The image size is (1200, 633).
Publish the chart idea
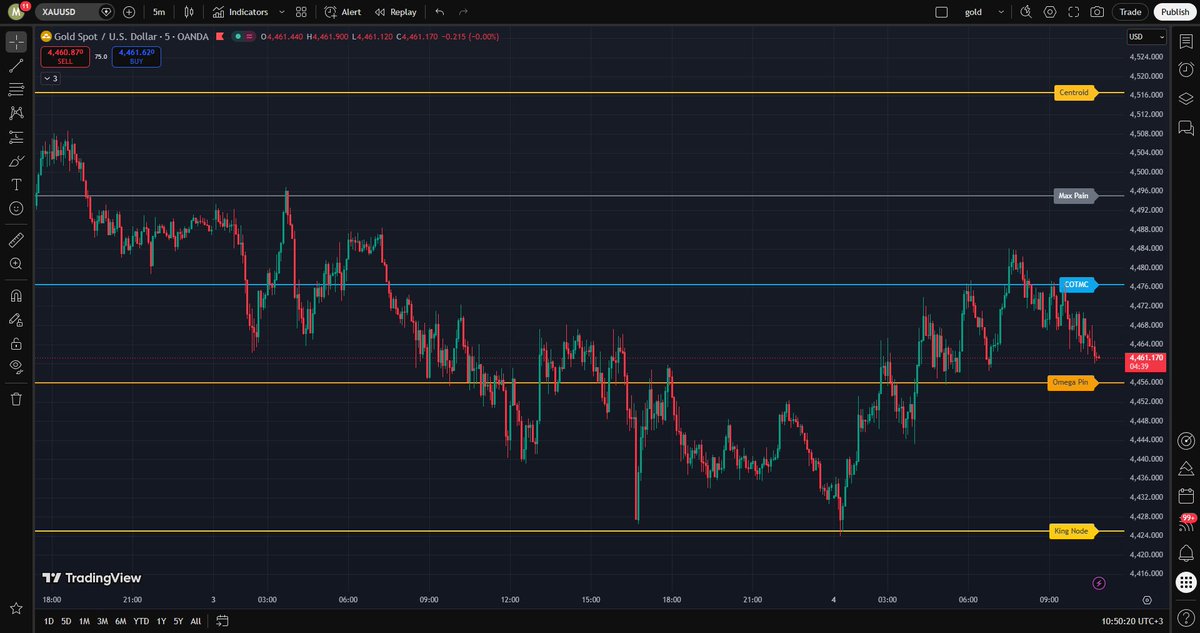[1173, 12]
